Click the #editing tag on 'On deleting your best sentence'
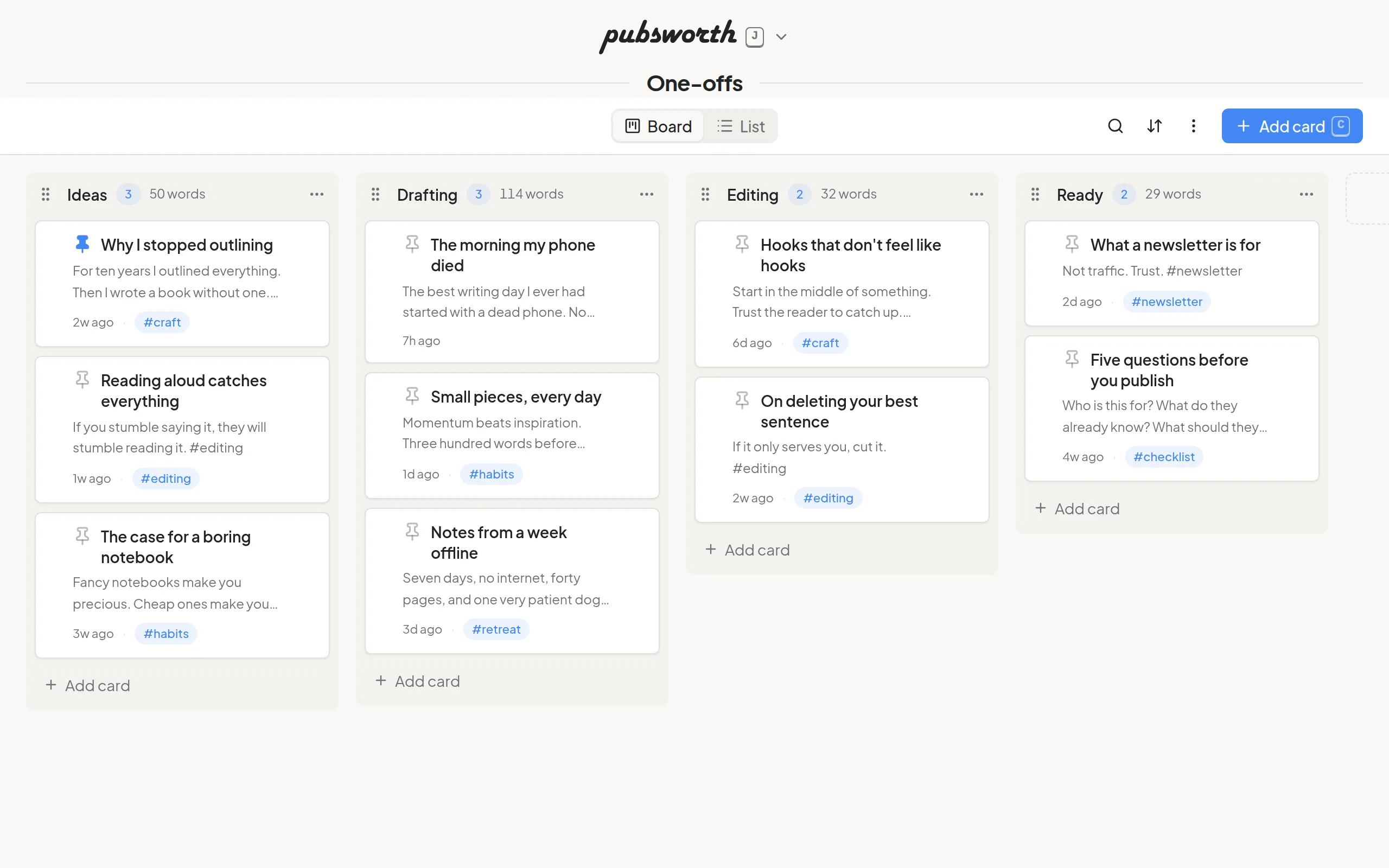The width and height of the screenshot is (1389, 868). point(828,497)
